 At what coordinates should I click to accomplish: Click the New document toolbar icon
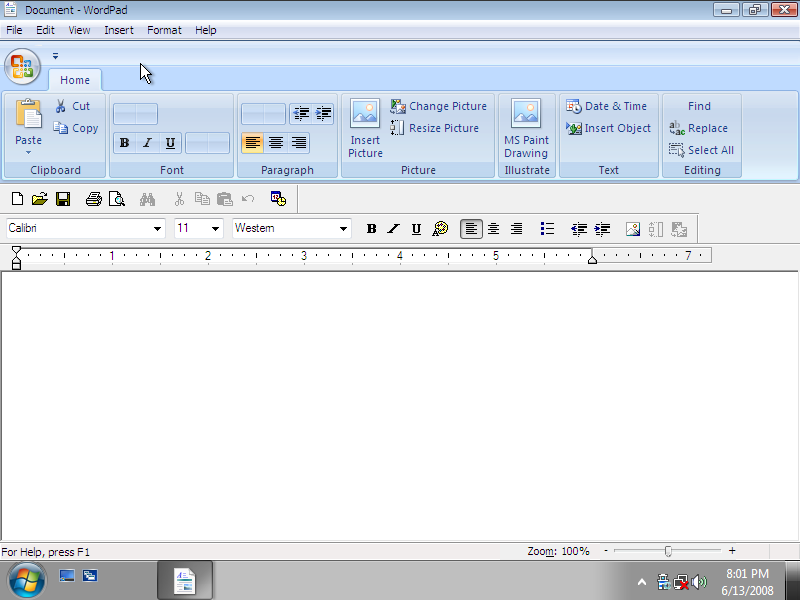[17, 199]
